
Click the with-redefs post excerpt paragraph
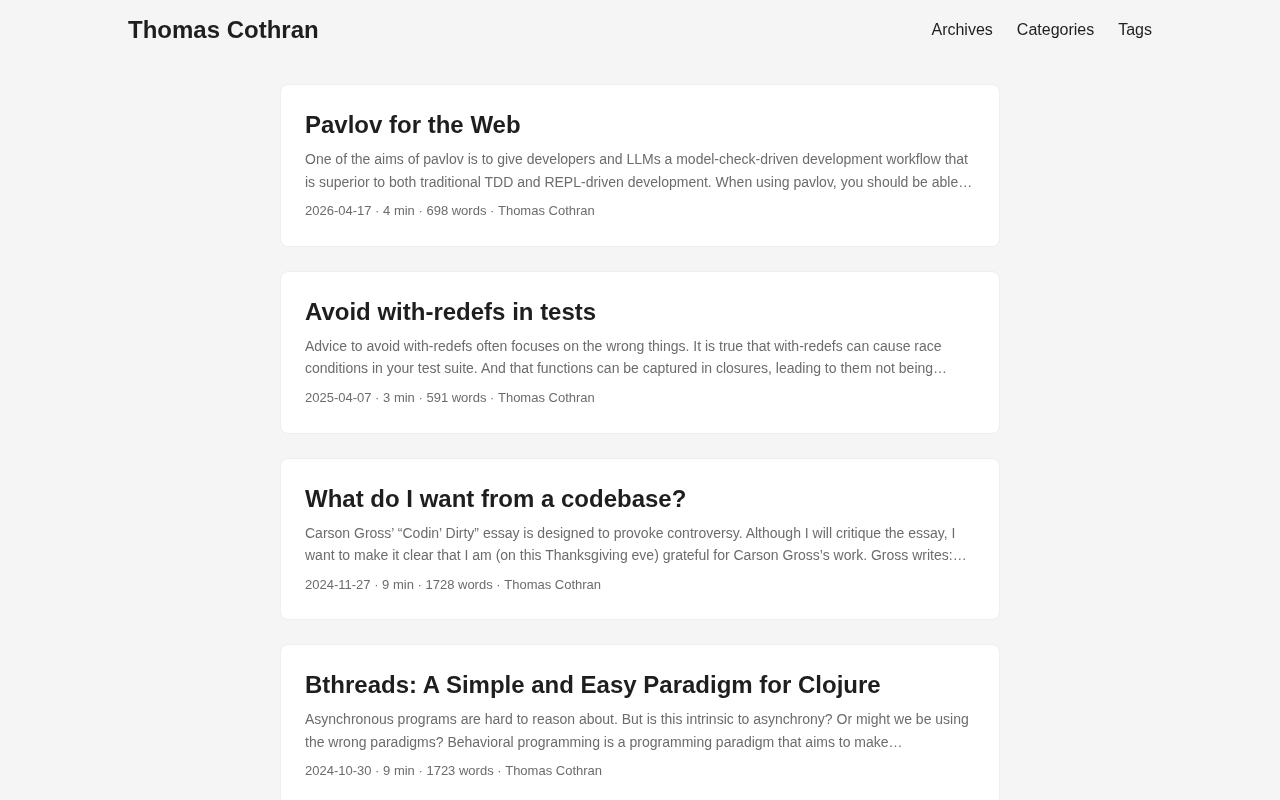coord(626,357)
